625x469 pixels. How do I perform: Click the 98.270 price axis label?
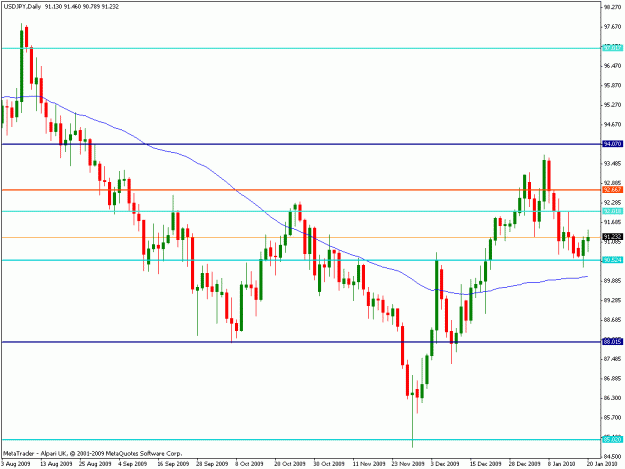613,7
